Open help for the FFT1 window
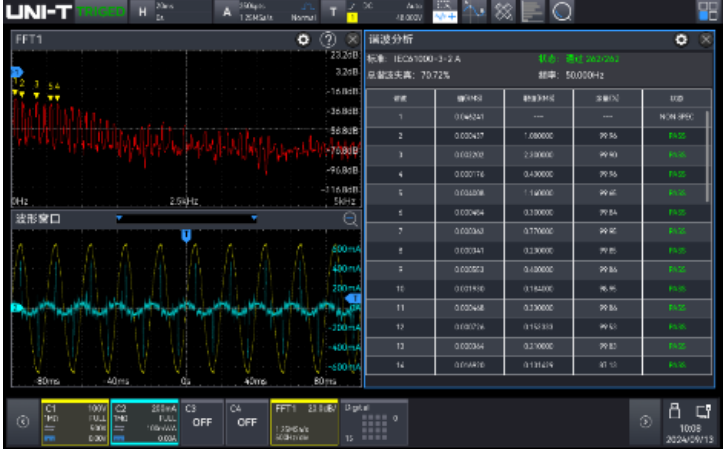 pos(327,39)
